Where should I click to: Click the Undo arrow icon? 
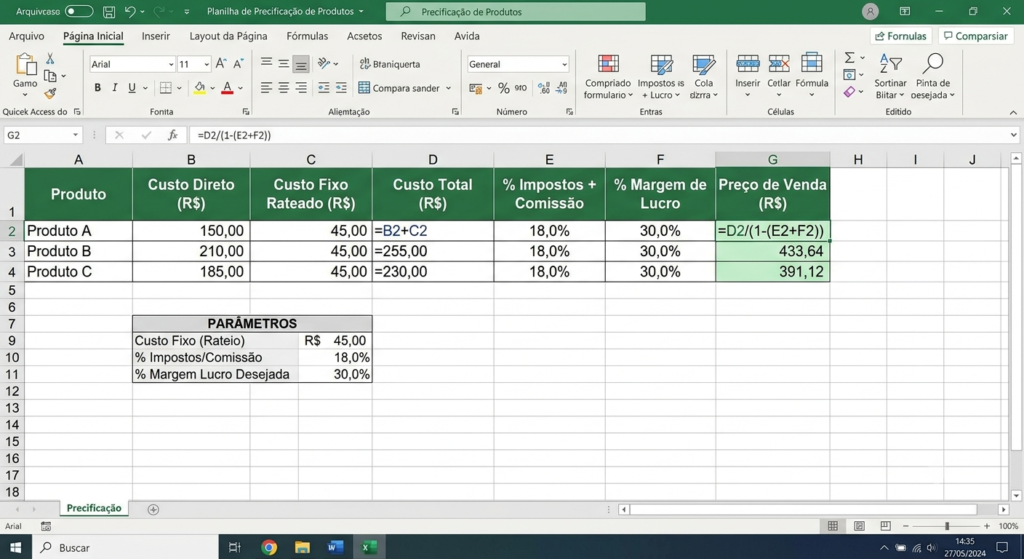click(130, 11)
